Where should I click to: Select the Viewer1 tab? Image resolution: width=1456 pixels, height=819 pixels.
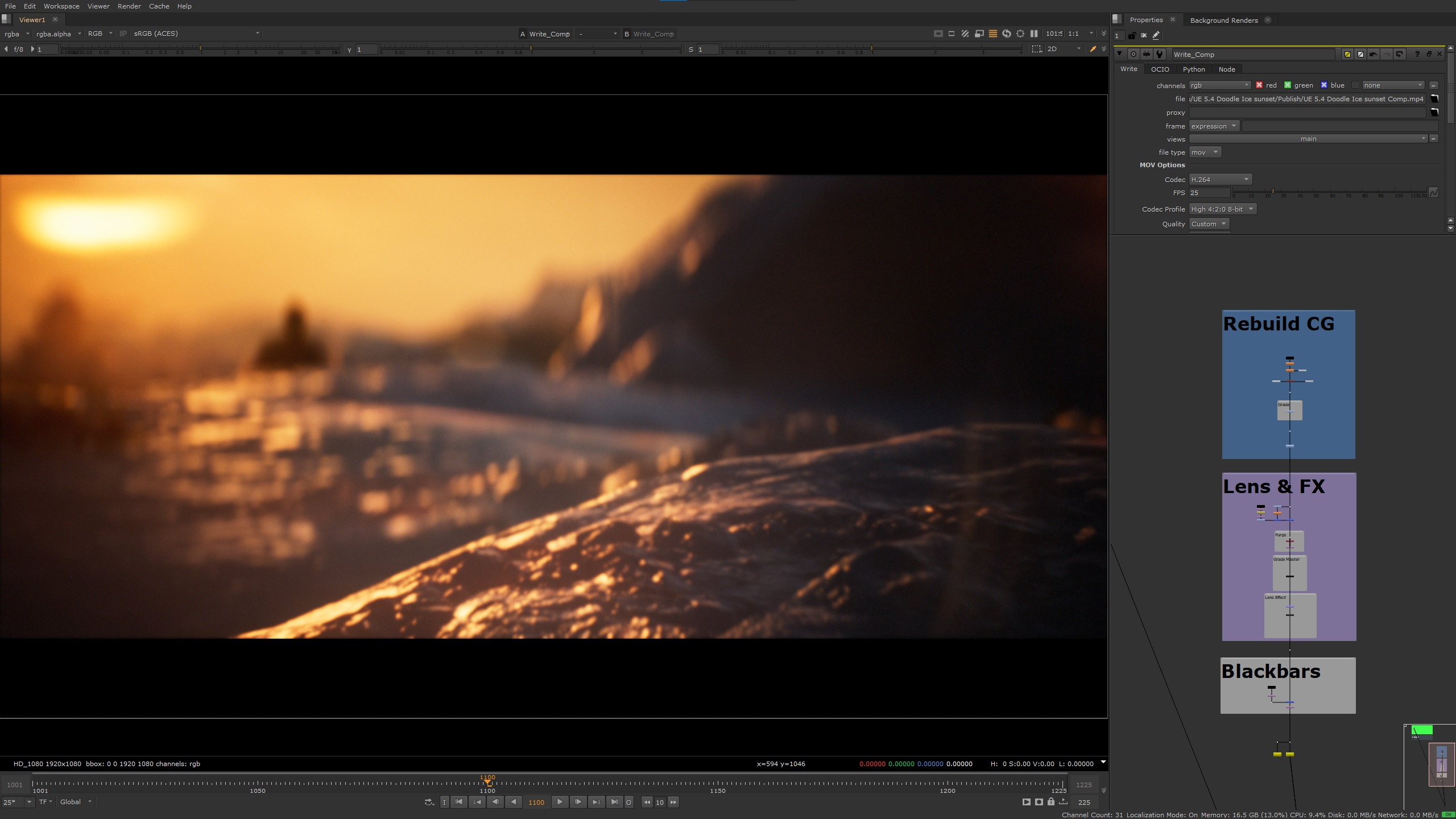[32, 20]
